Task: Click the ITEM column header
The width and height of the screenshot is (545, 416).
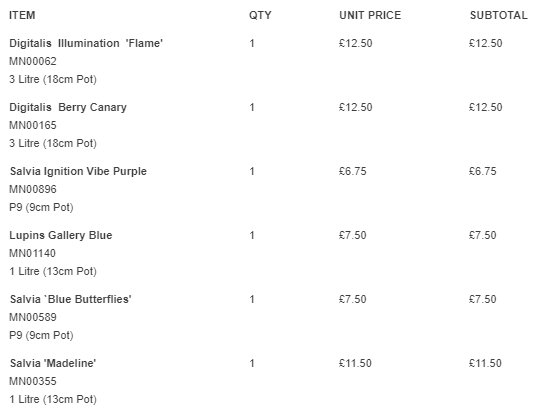Action: pyautogui.click(x=22, y=15)
